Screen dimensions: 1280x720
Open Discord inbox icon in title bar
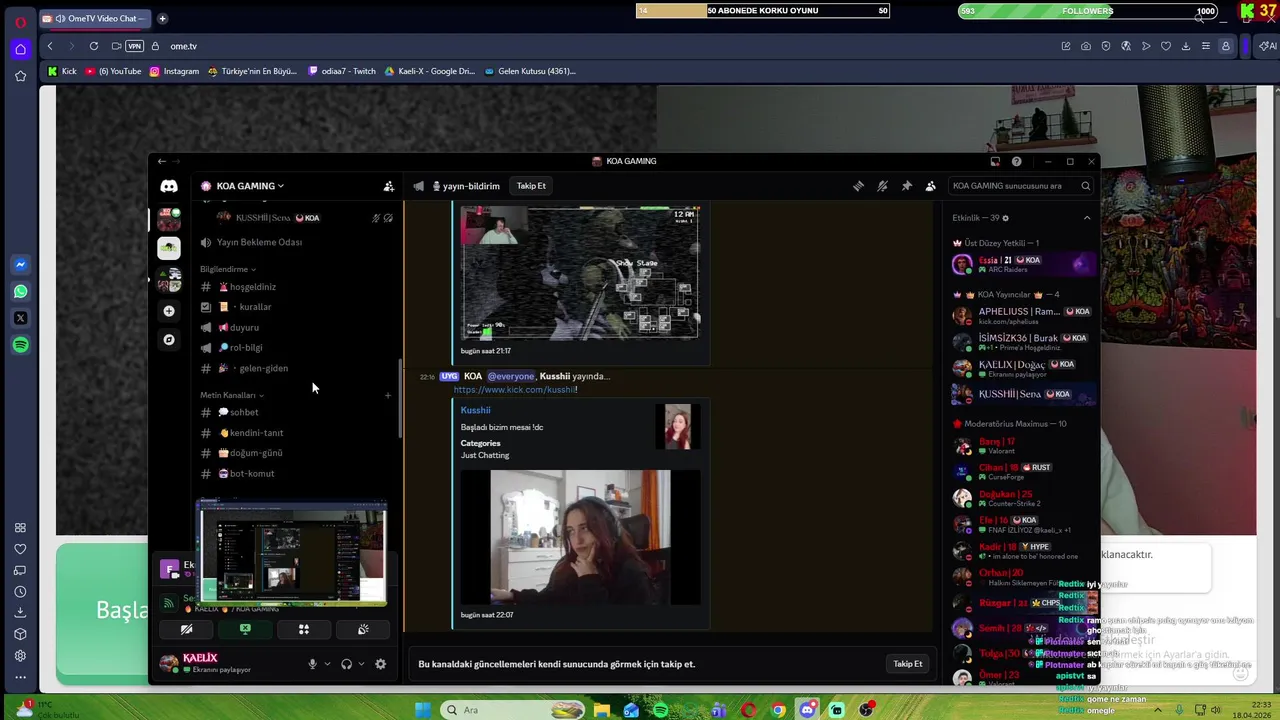pyautogui.click(x=995, y=161)
